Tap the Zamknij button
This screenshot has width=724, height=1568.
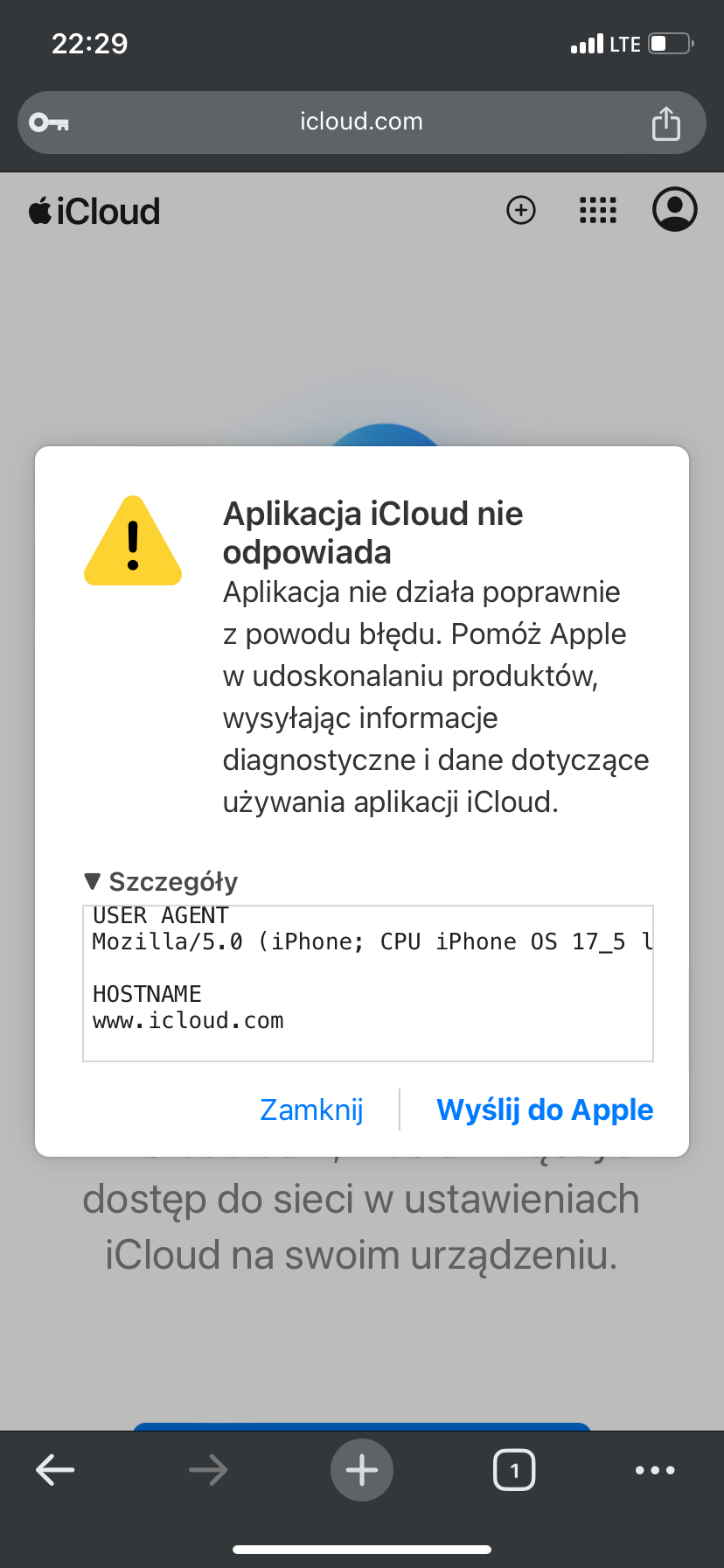(x=311, y=1109)
